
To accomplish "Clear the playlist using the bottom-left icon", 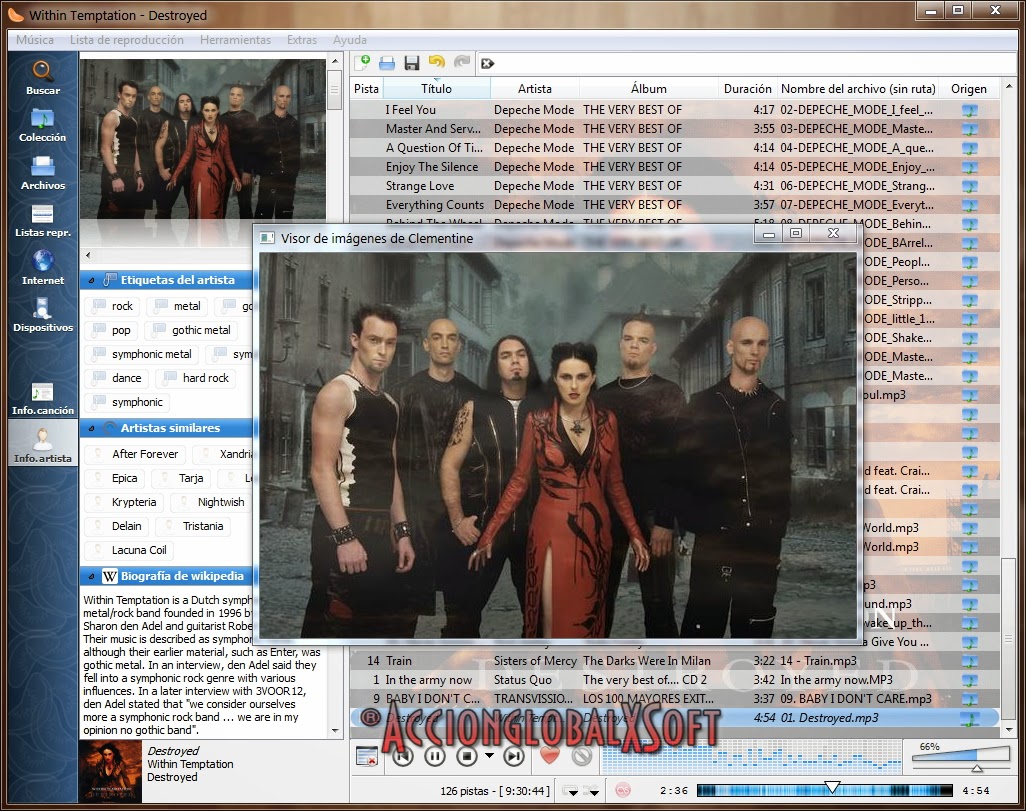I will pyautogui.click(x=366, y=757).
